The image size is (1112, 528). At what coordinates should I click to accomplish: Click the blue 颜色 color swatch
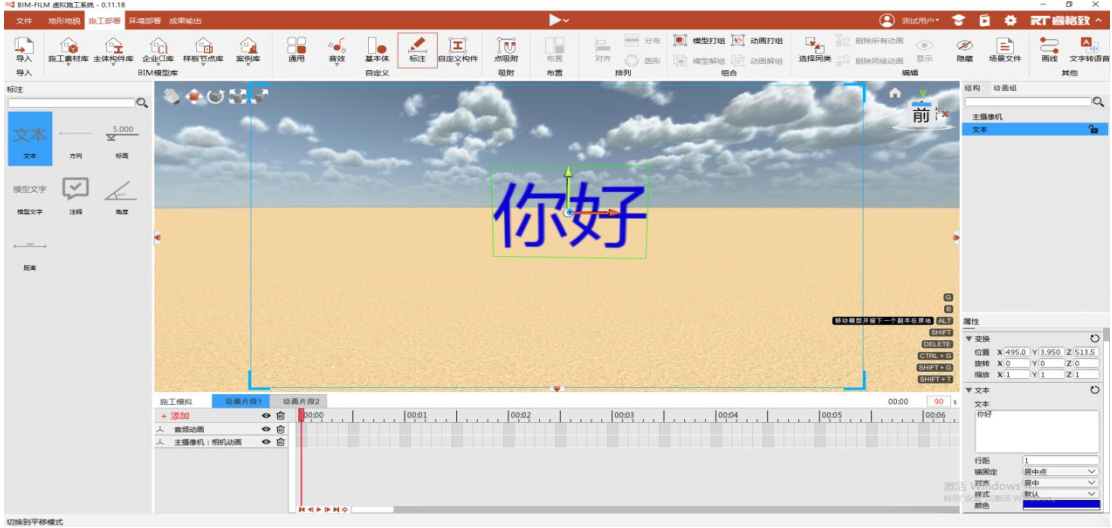tap(1061, 505)
